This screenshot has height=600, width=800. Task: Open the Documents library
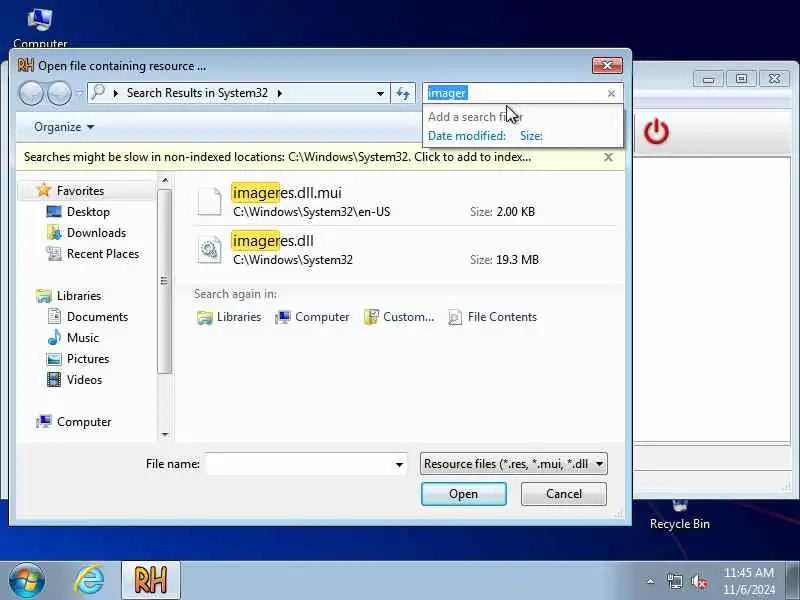(x=87, y=317)
